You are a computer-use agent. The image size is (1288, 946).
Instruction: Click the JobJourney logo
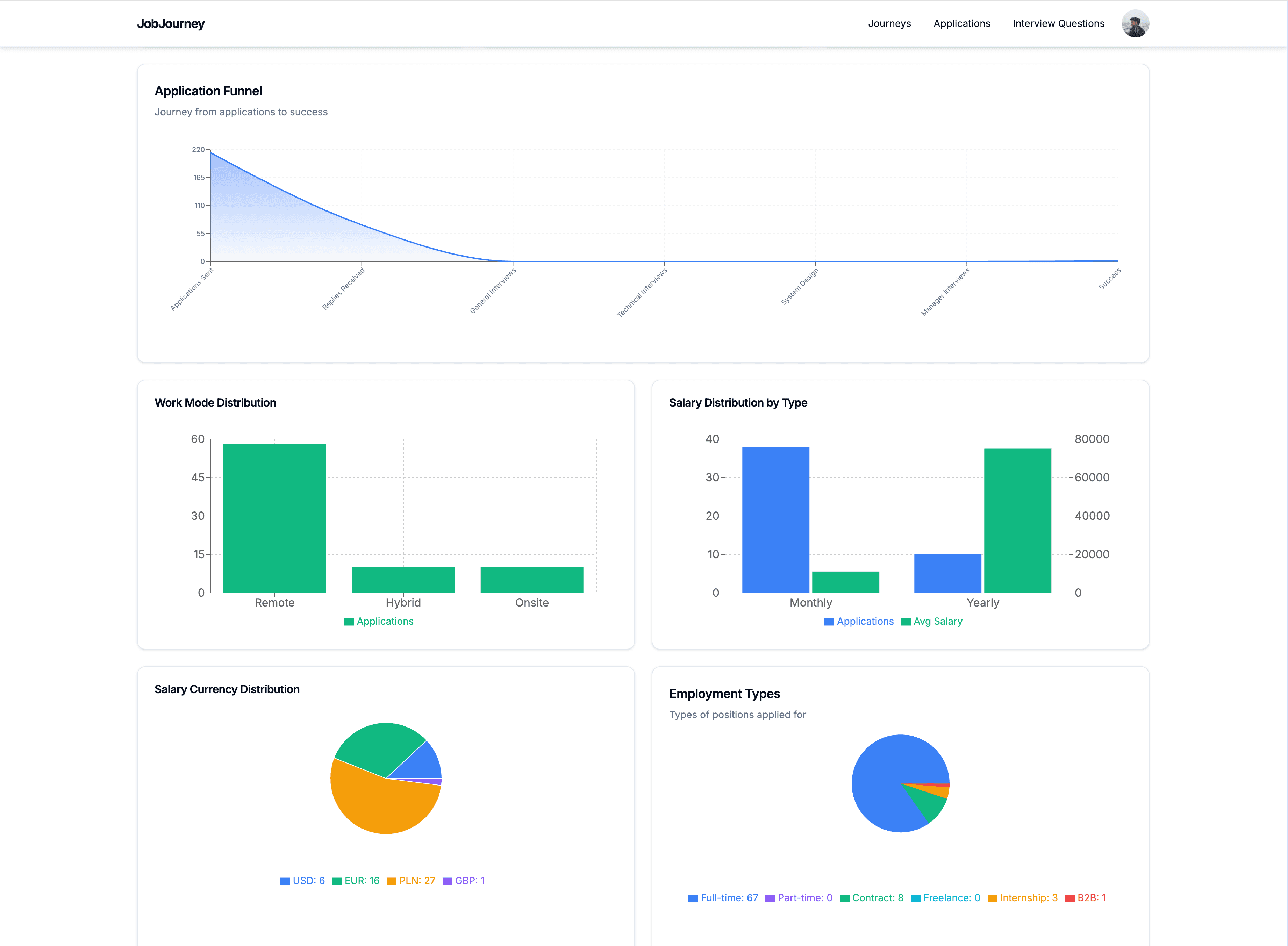(171, 23)
